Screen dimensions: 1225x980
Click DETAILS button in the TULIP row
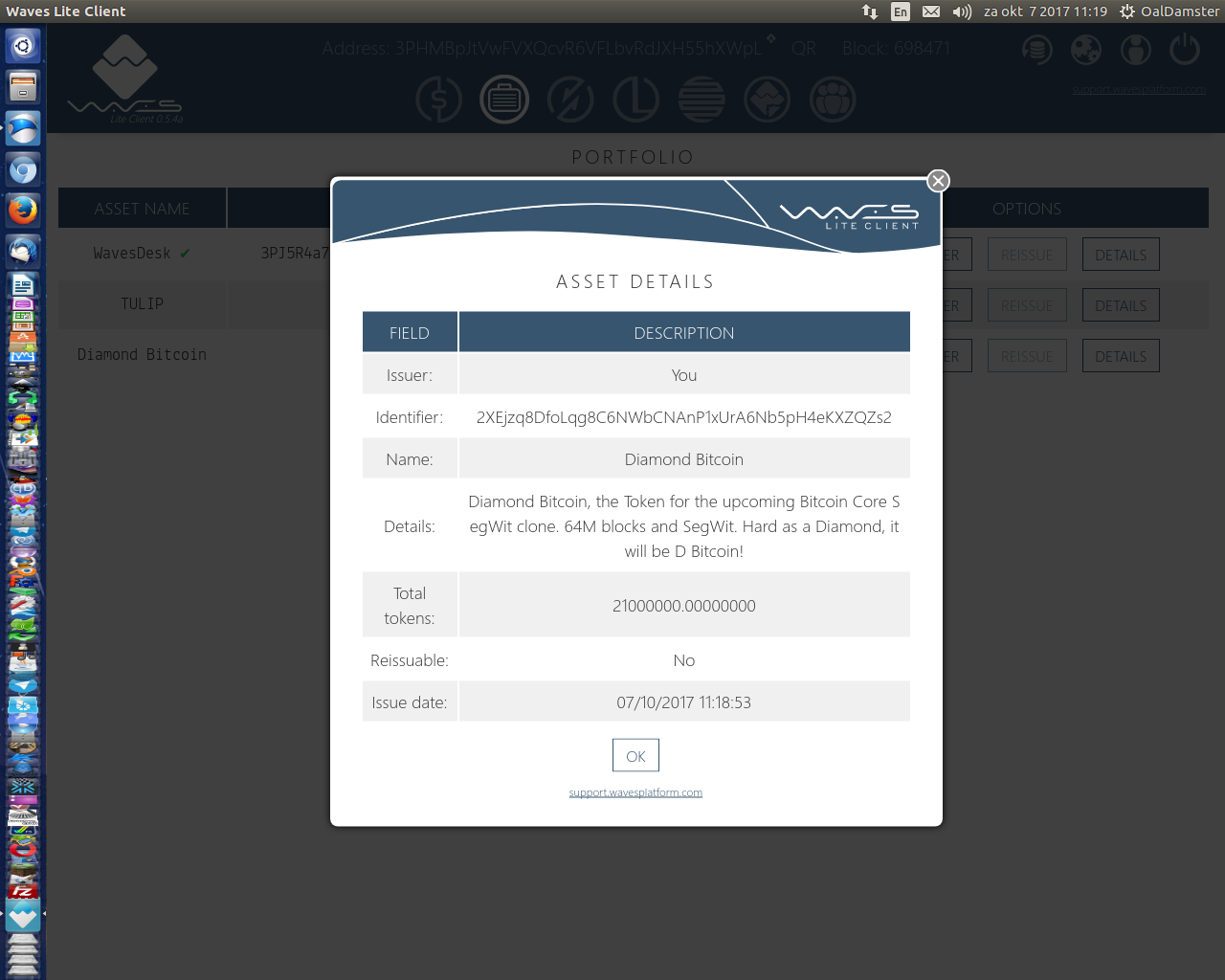pyautogui.click(x=1121, y=305)
